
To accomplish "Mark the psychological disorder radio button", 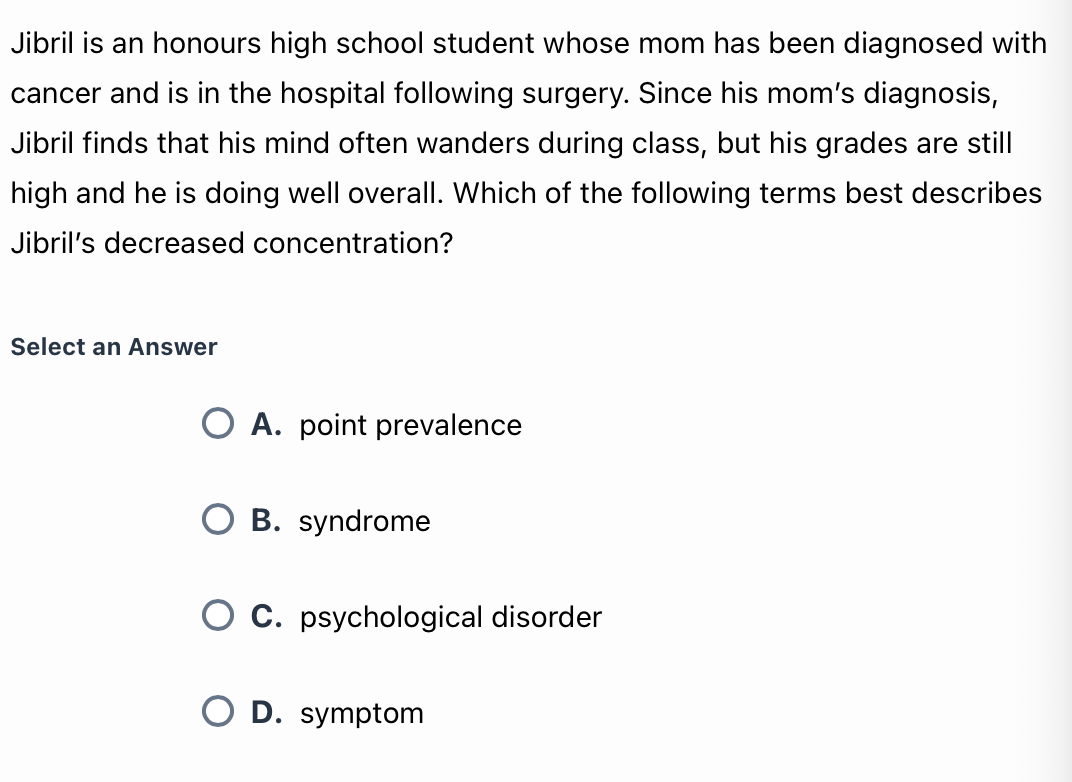I will coord(218,616).
